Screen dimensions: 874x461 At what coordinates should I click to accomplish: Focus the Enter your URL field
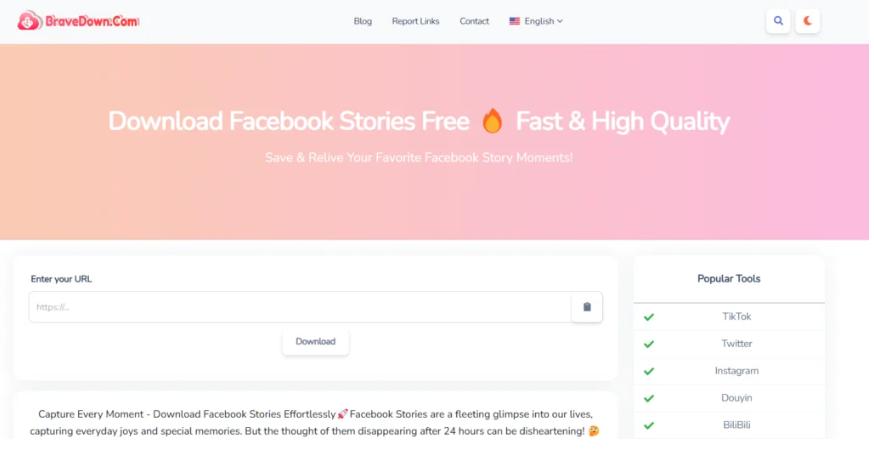click(300, 307)
